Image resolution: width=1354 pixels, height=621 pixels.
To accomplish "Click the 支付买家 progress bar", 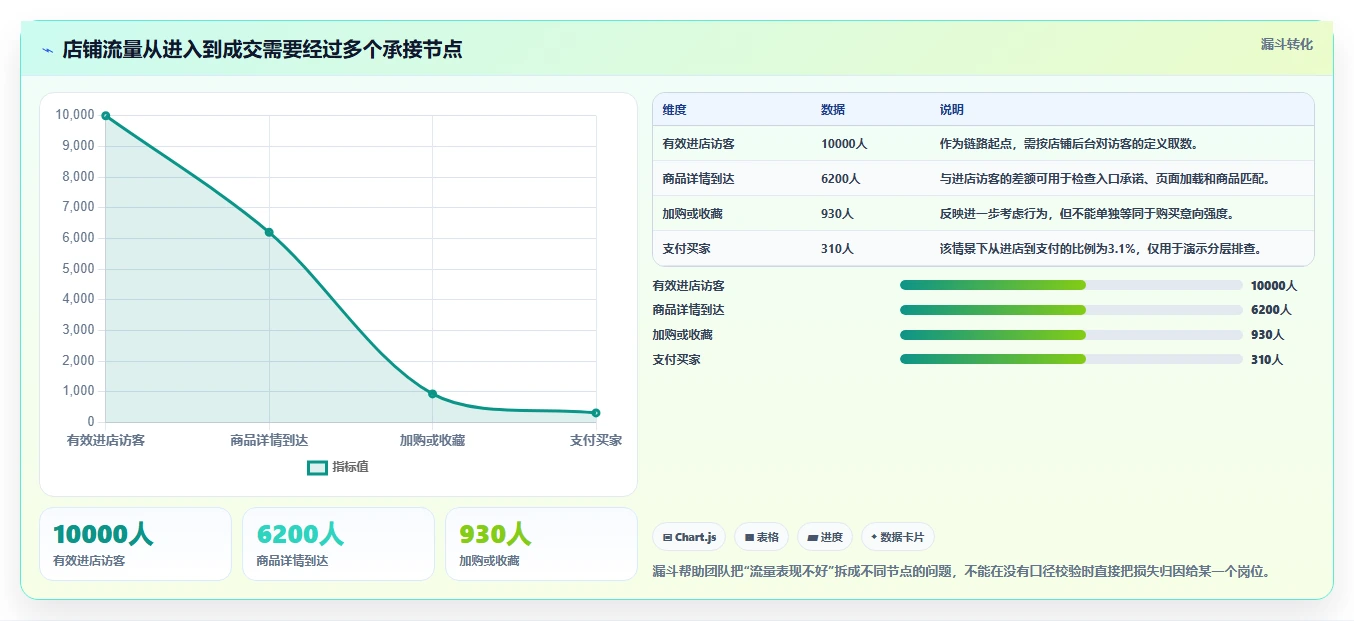I will [1071, 359].
